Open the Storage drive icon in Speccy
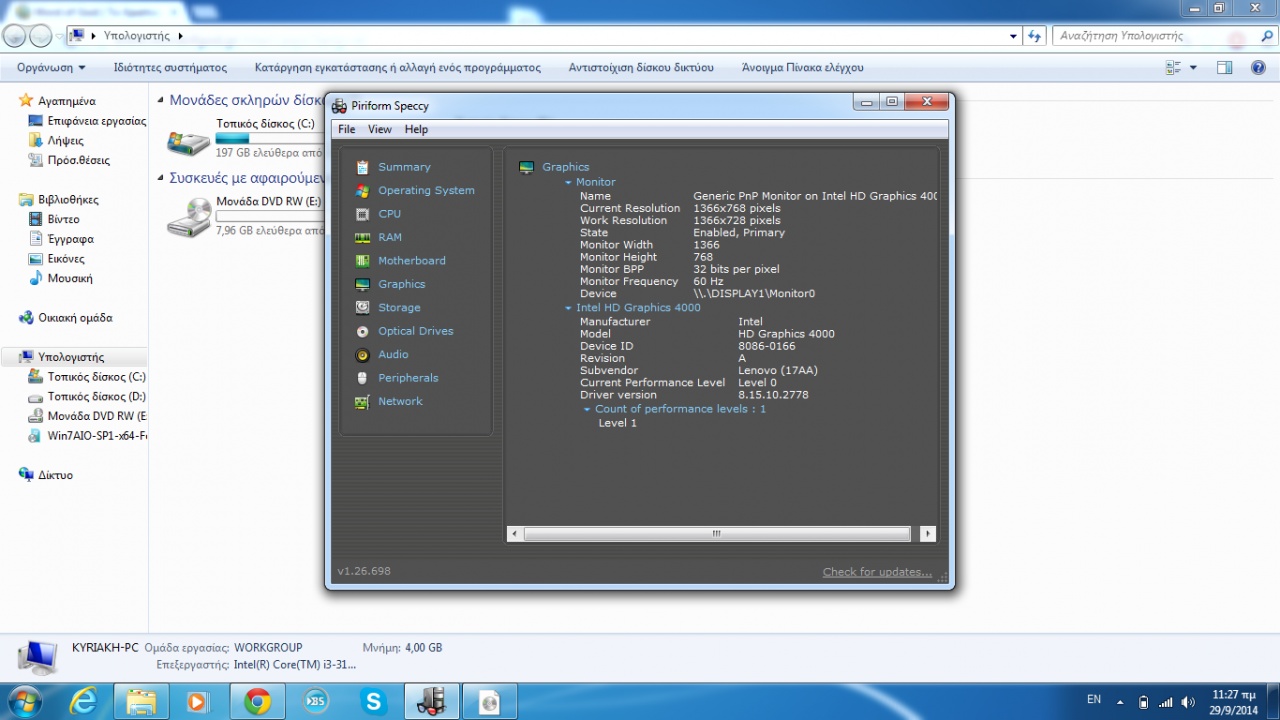Screen dimensions: 1280x720 tap(362, 308)
